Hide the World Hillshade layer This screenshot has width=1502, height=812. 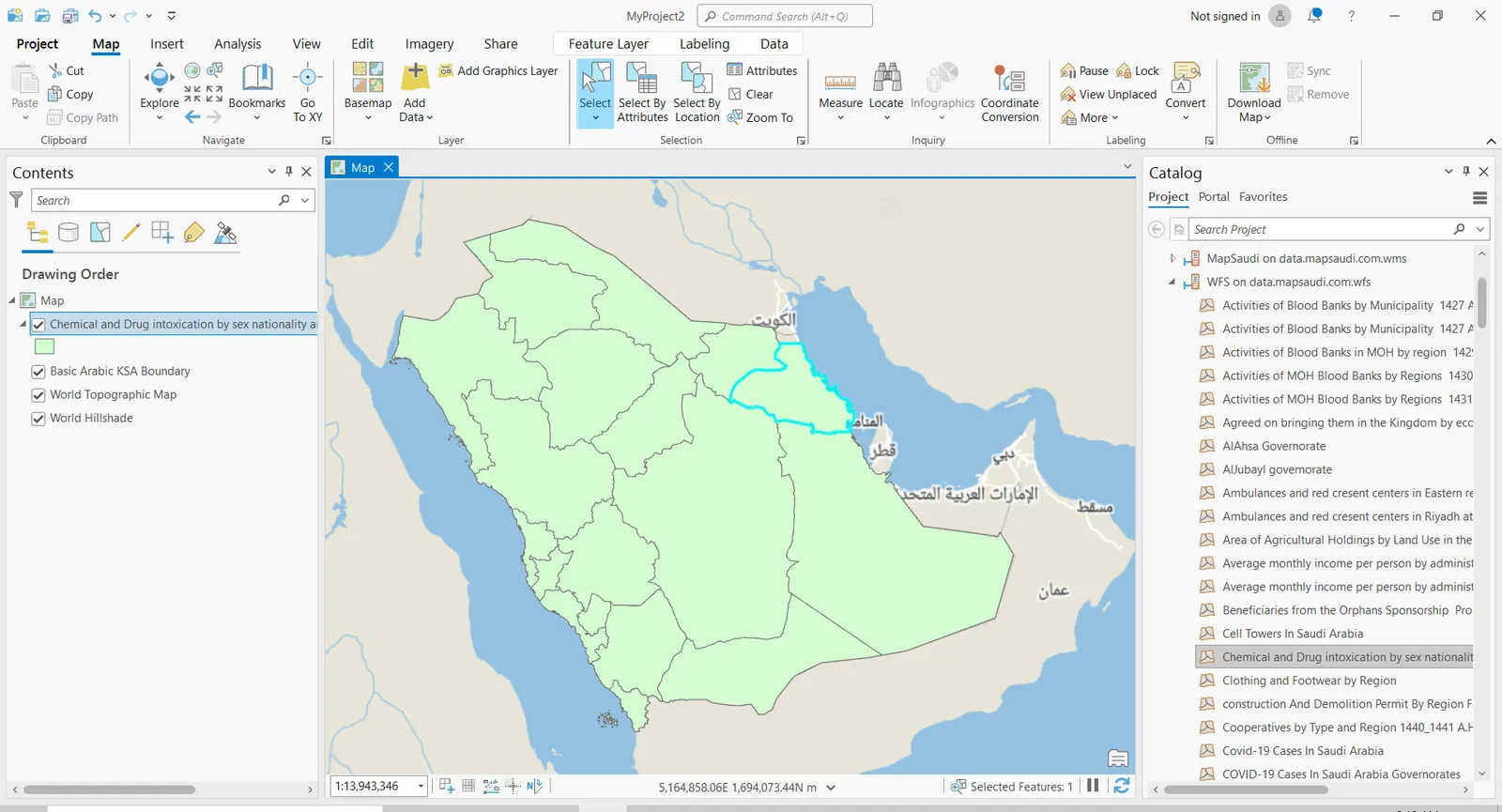pyautogui.click(x=38, y=419)
